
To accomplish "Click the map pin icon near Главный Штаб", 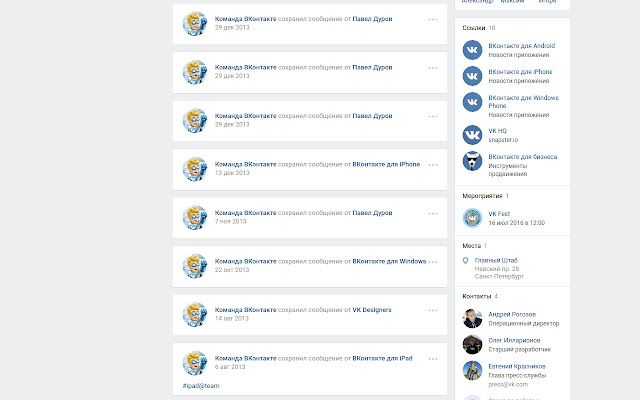I will (x=465, y=260).
